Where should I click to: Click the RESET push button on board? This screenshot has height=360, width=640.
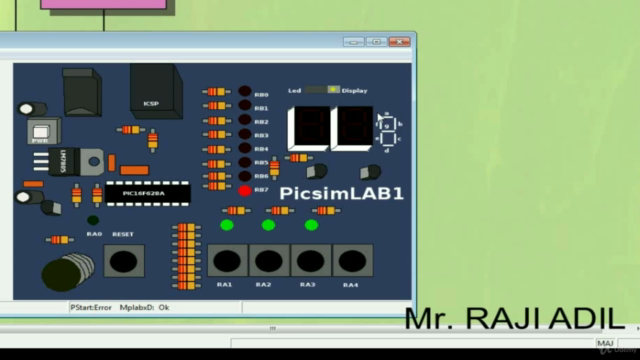(x=124, y=261)
